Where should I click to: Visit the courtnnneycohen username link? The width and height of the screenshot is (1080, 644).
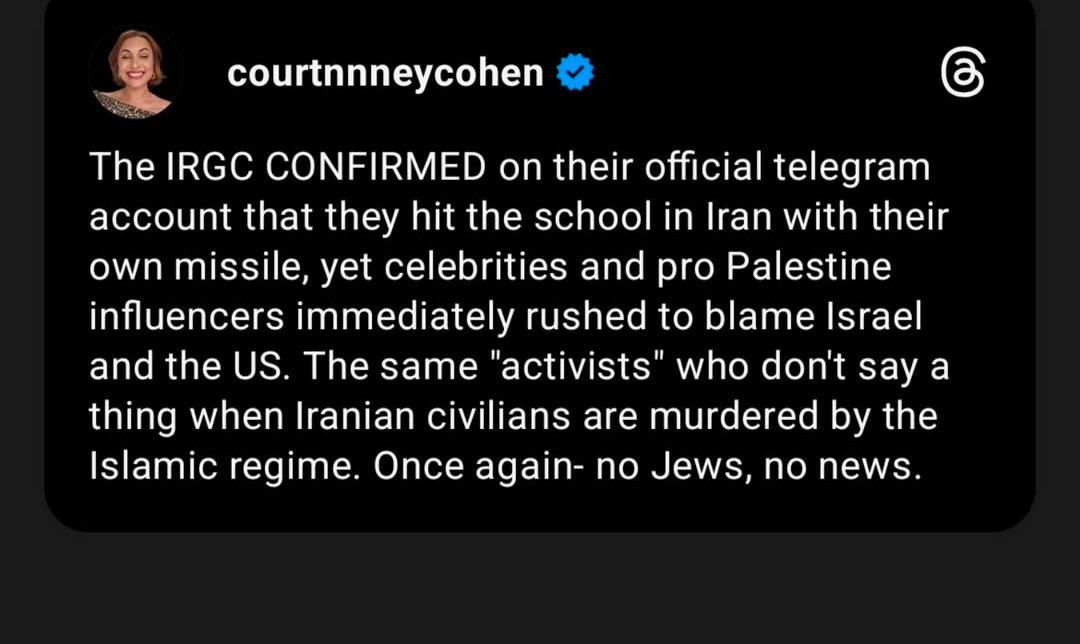pos(385,73)
